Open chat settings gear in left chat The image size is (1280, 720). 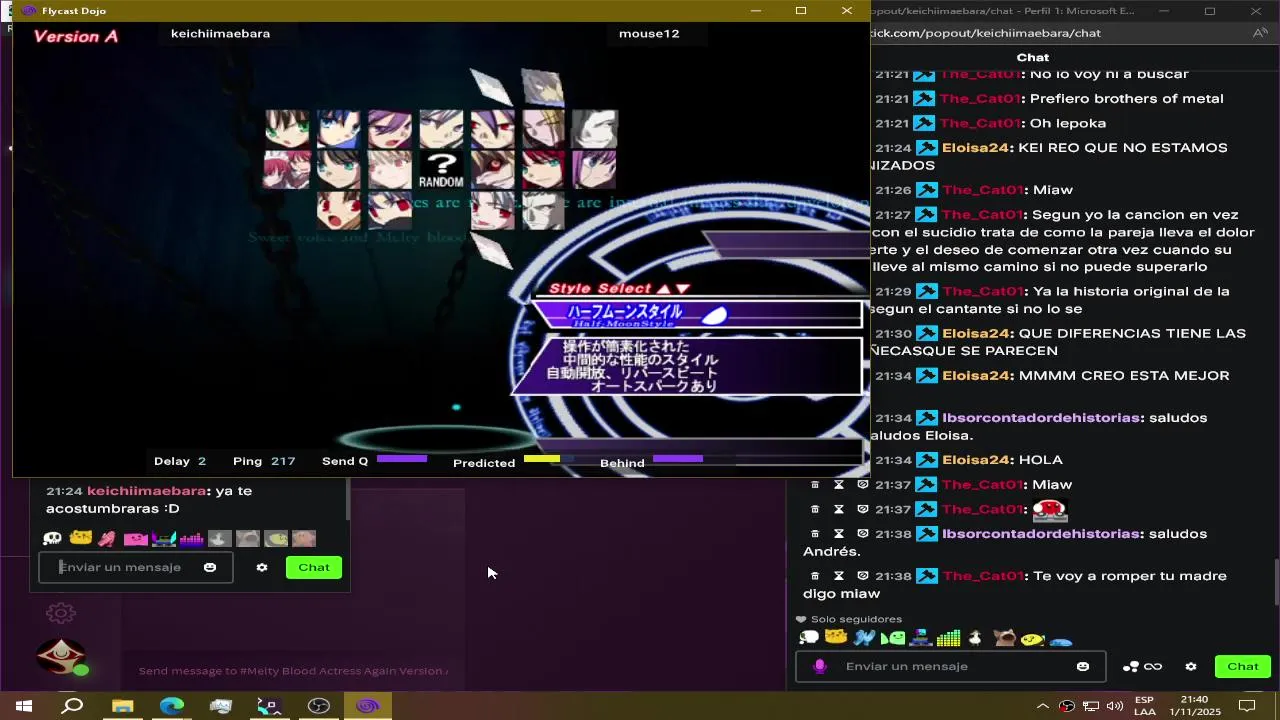262,567
